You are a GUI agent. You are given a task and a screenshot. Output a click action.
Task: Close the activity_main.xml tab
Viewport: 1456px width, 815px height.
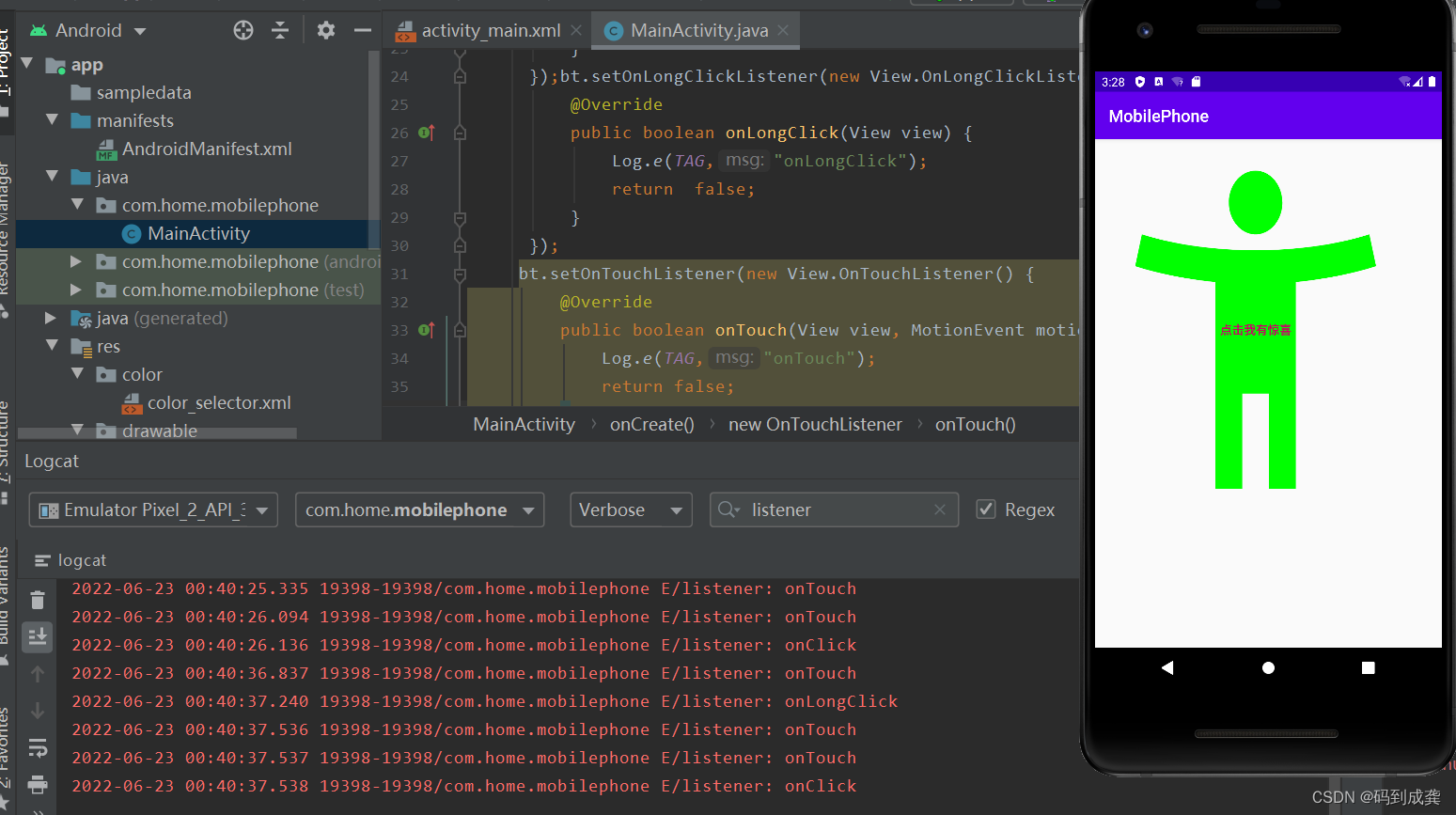pyautogui.click(x=576, y=30)
